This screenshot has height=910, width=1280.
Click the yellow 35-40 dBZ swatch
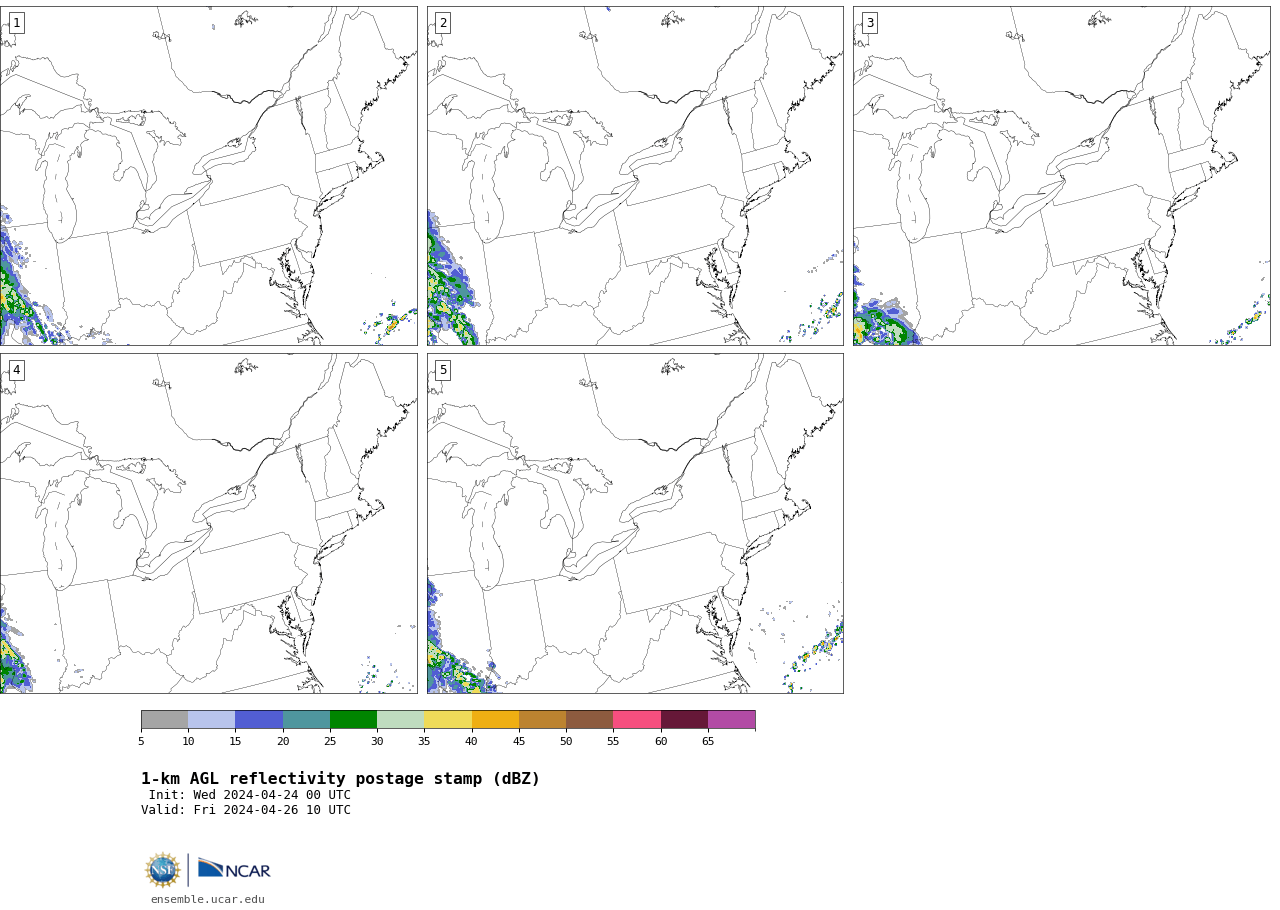point(448,720)
